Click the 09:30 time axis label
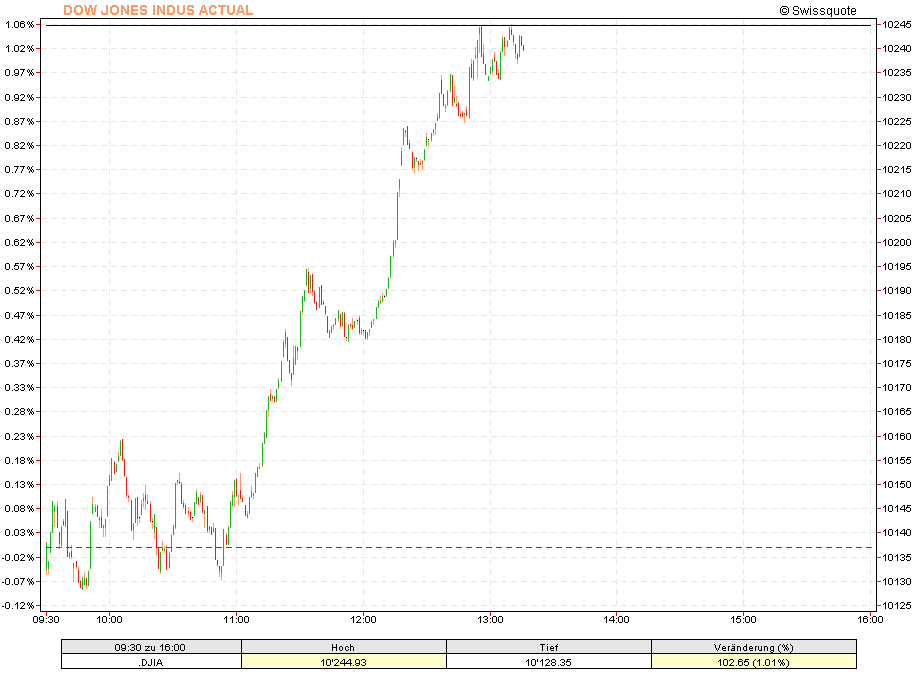Screen dimensions: 917x699 coord(46,619)
